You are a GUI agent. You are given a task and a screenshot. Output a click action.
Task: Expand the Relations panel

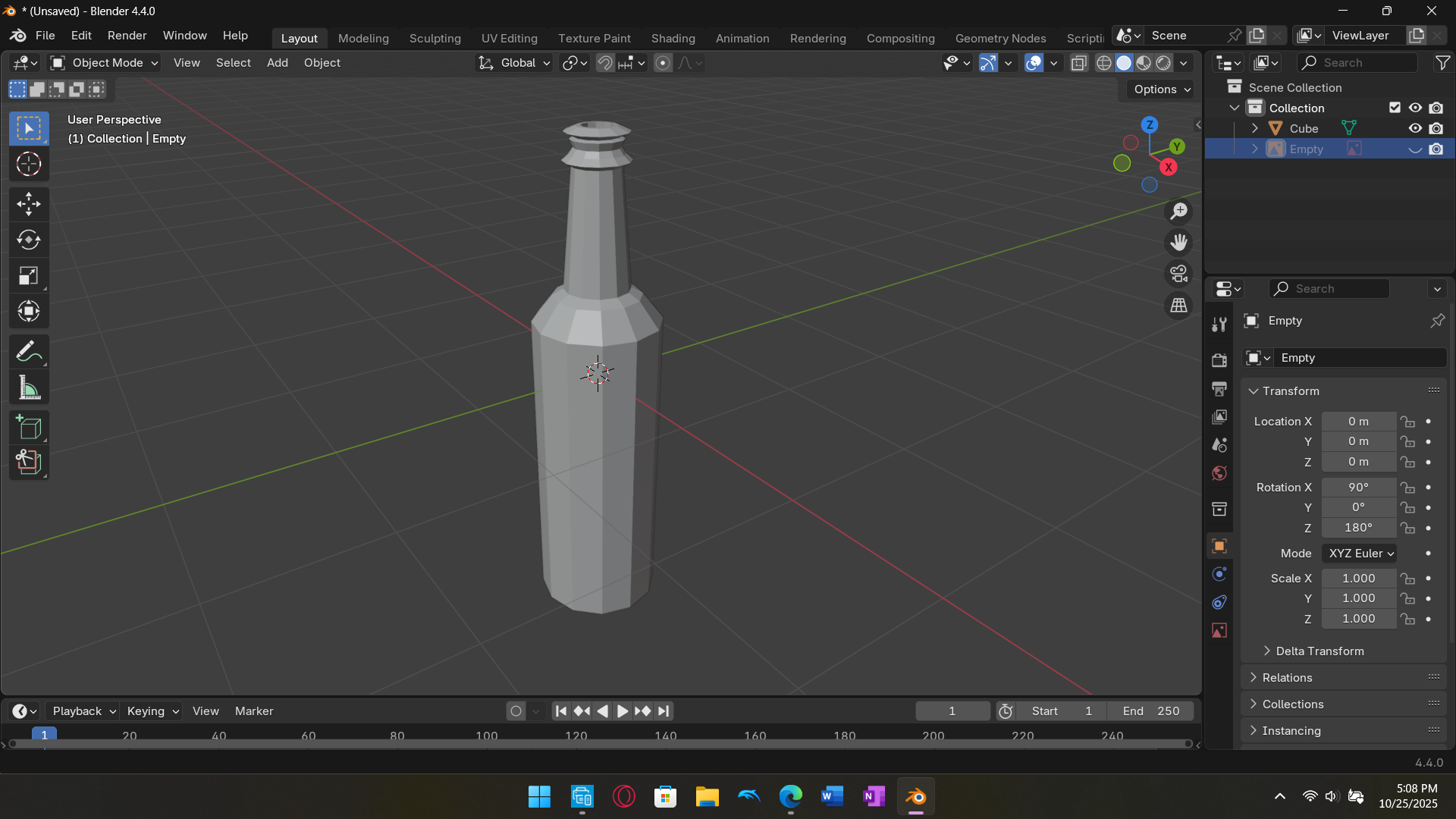click(1344, 678)
